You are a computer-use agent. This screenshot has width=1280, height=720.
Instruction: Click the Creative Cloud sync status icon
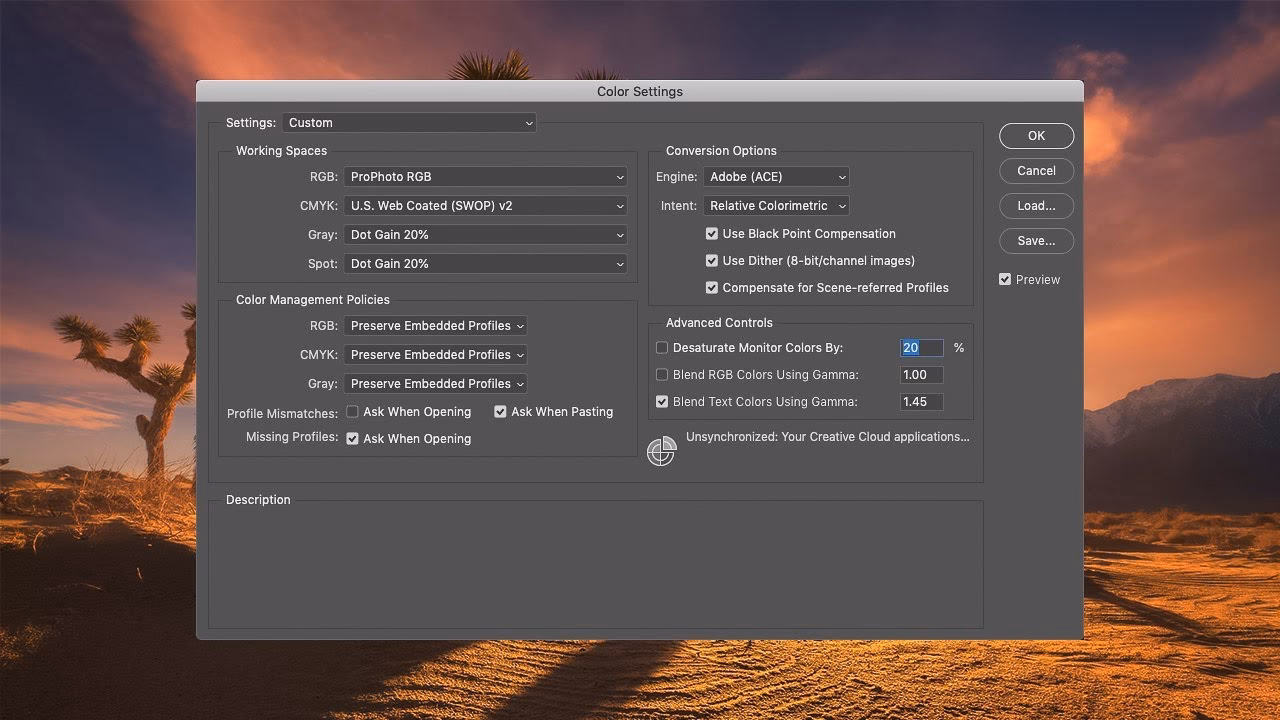coord(661,451)
